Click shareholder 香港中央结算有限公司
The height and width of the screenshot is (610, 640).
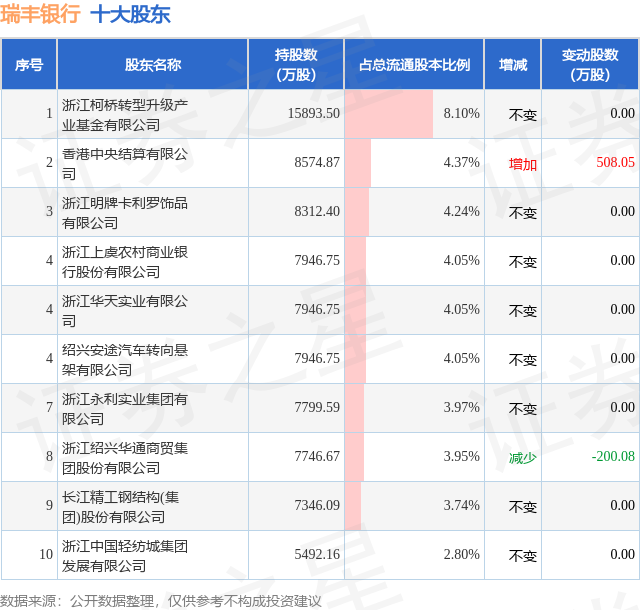tap(125, 164)
